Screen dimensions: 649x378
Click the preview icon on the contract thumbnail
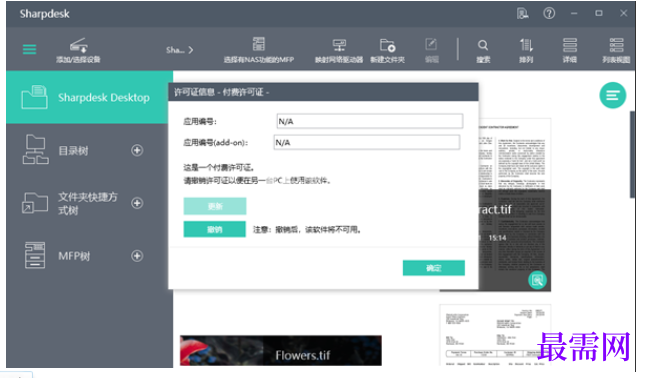click(537, 280)
